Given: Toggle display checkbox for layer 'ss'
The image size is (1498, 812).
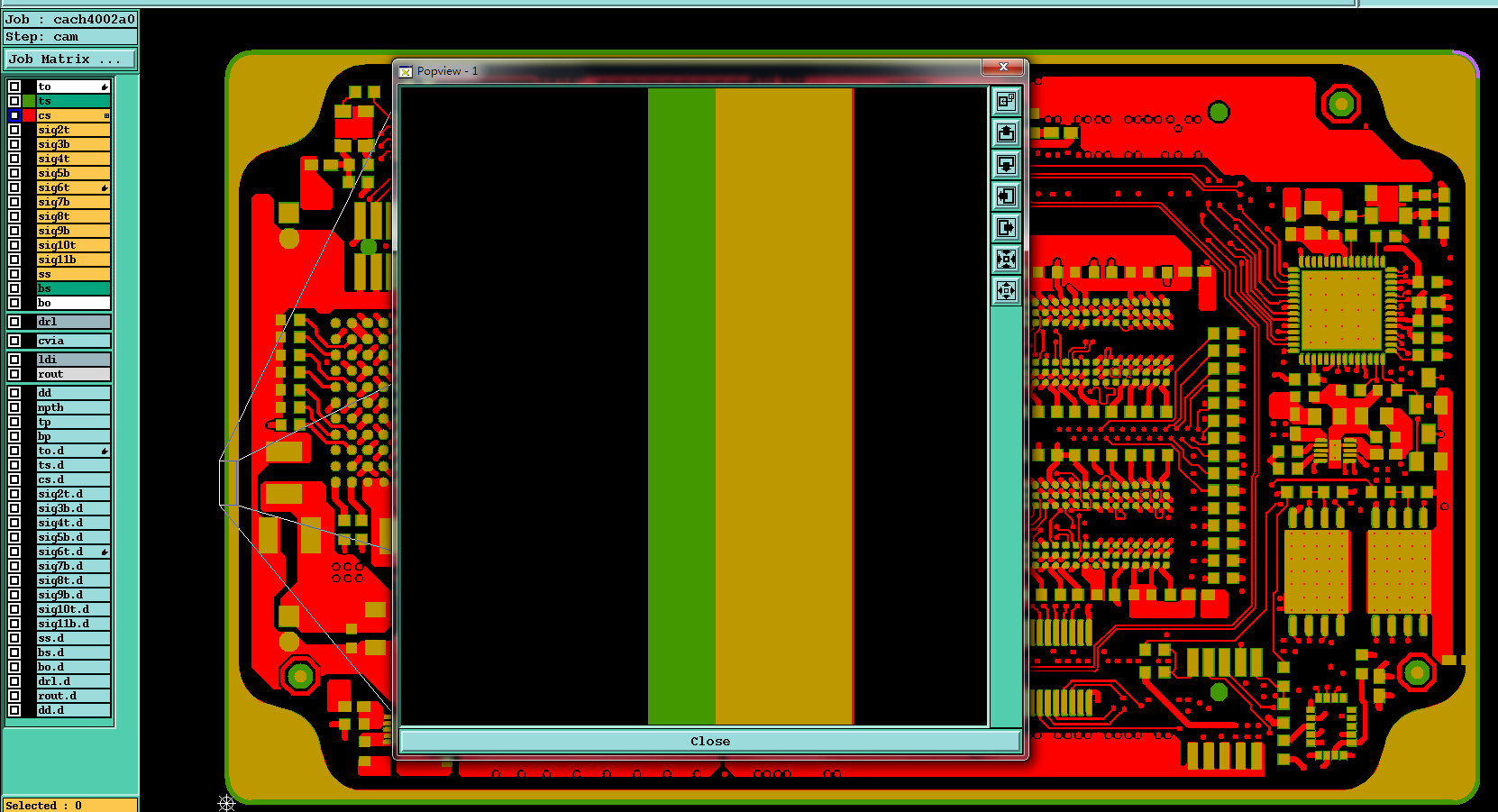Looking at the screenshot, I should tap(14, 274).
